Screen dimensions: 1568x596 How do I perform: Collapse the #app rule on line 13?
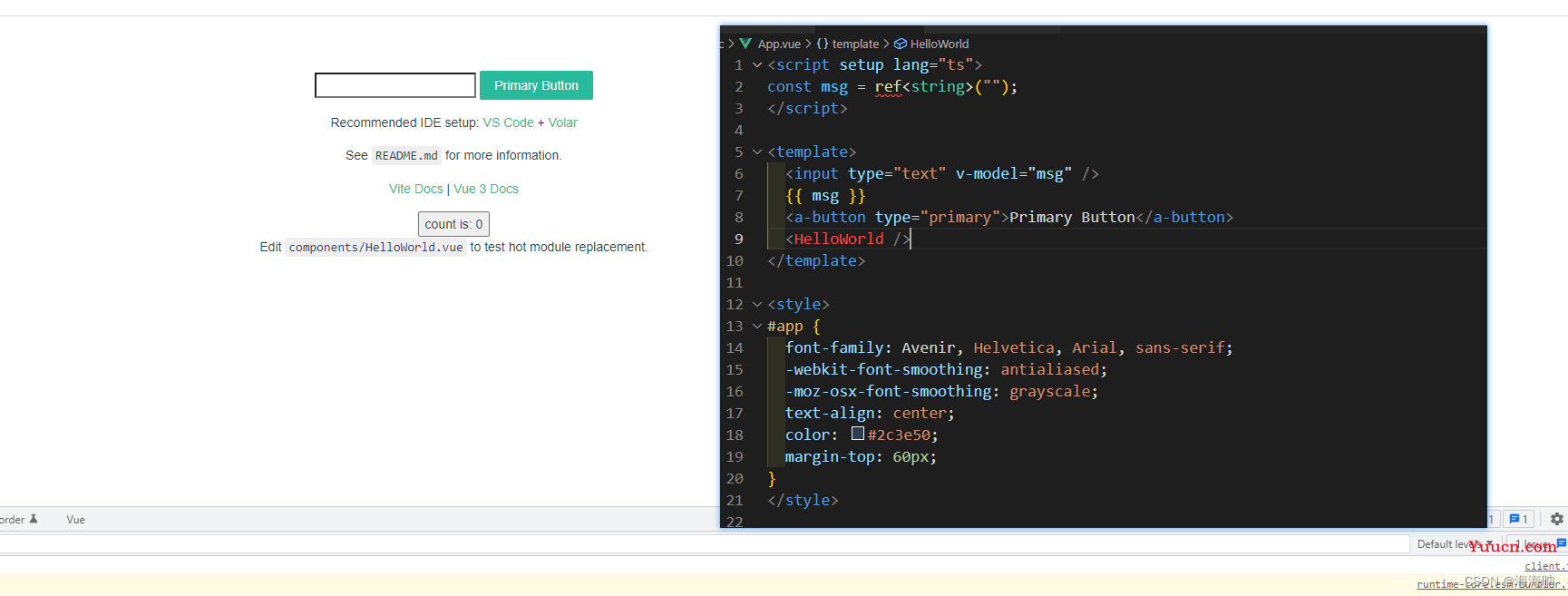pos(757,327)
